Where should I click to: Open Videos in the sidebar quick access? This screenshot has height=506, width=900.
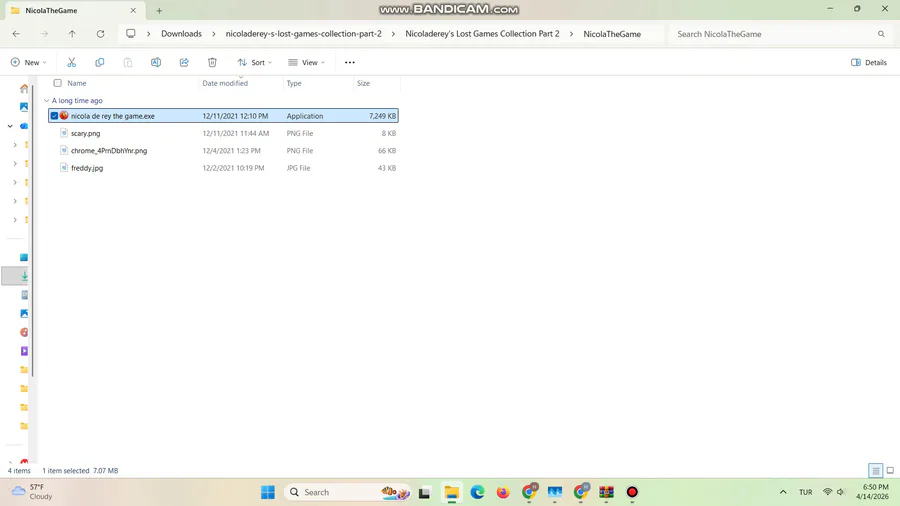coord(24,351)
